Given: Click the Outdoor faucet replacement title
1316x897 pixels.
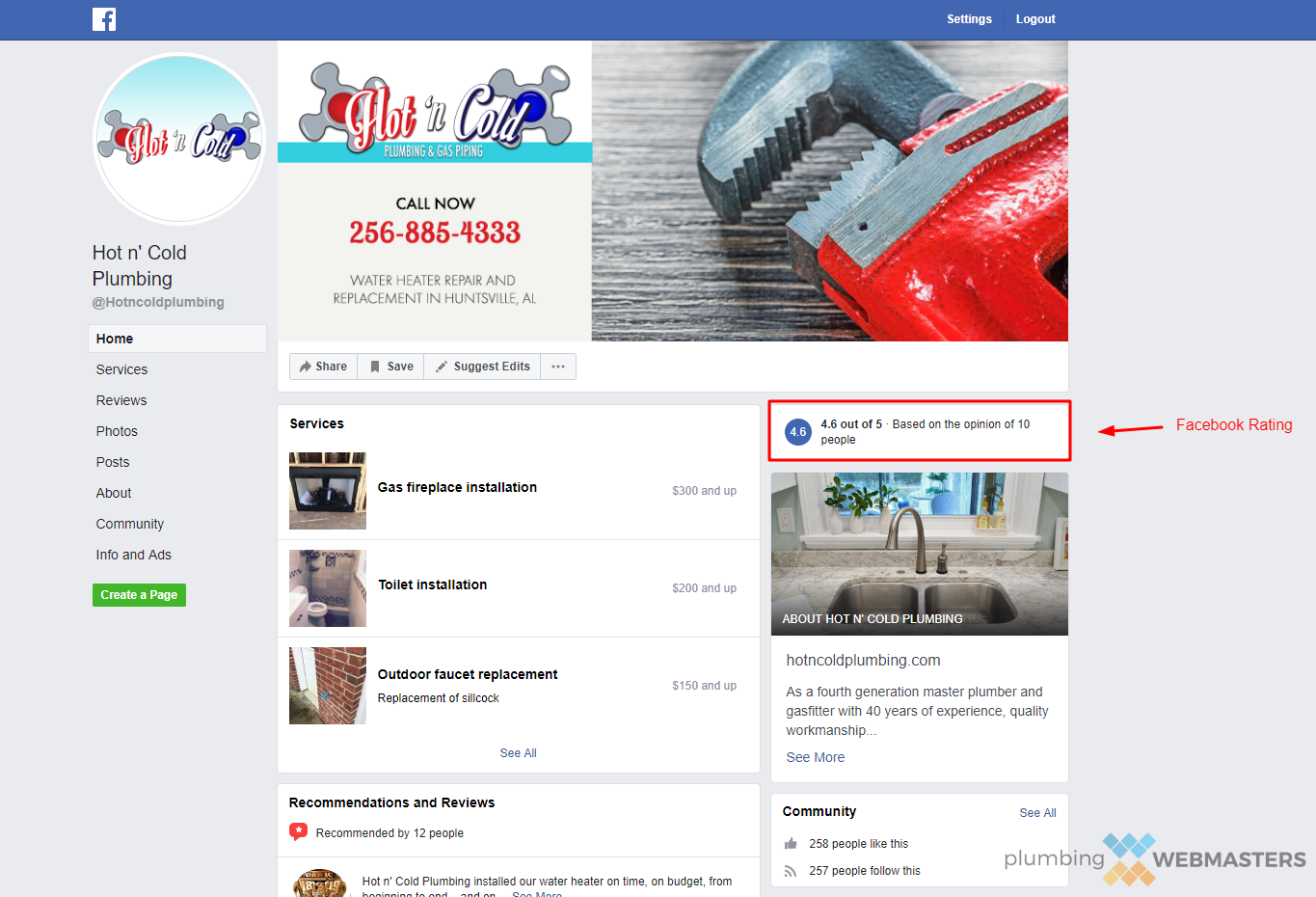Looking at the screenshot, I should 468,674.
